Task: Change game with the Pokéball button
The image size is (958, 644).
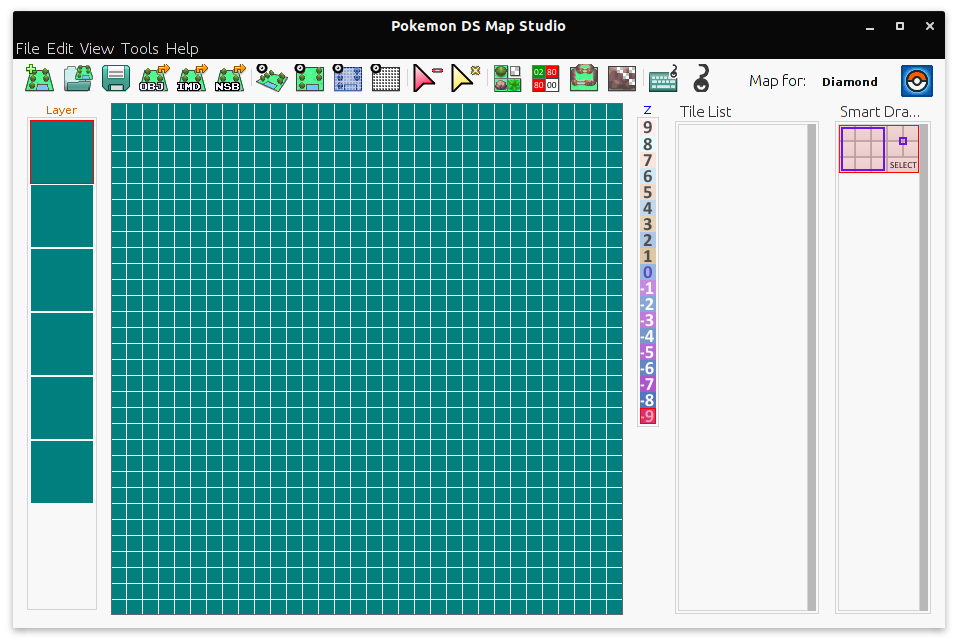Action: (x=916, y=81)
